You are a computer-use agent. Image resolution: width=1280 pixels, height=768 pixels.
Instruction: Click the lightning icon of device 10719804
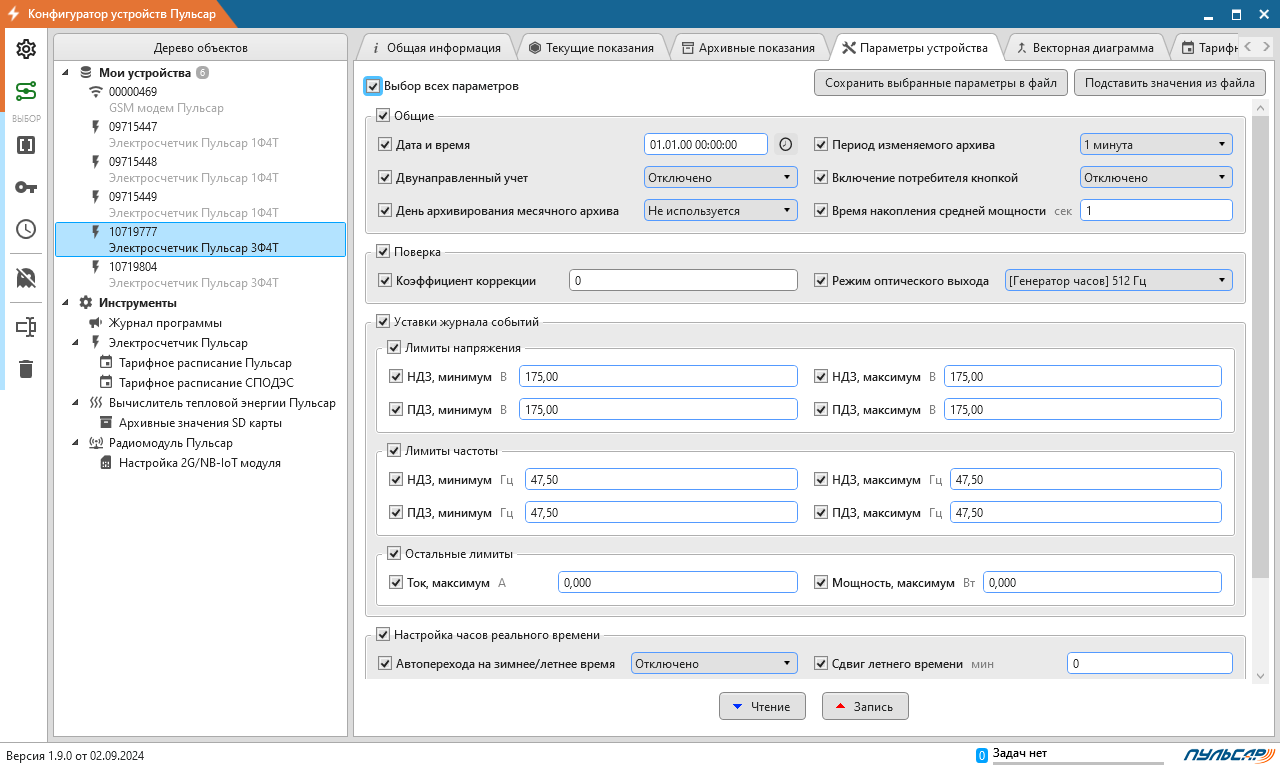[x=96, y=267]
